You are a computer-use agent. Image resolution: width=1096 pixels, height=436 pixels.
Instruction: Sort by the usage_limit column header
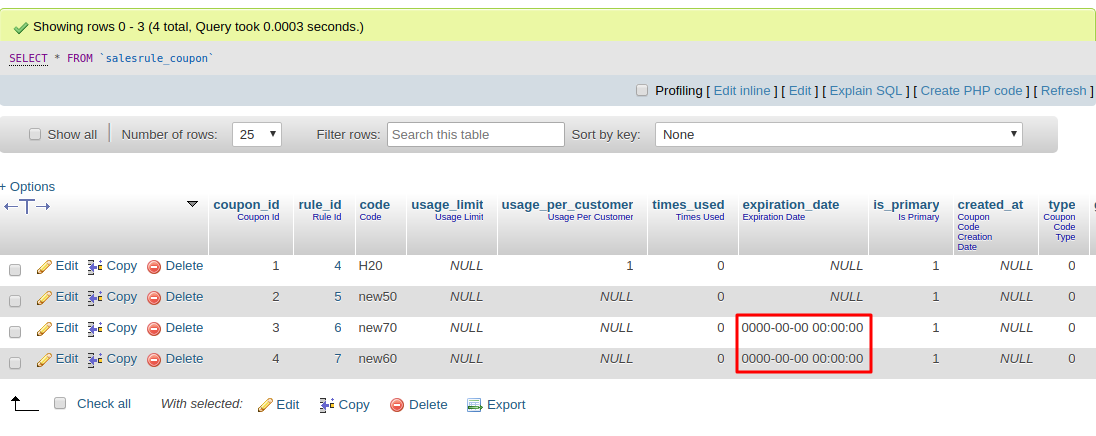click(x=447, y=205)
